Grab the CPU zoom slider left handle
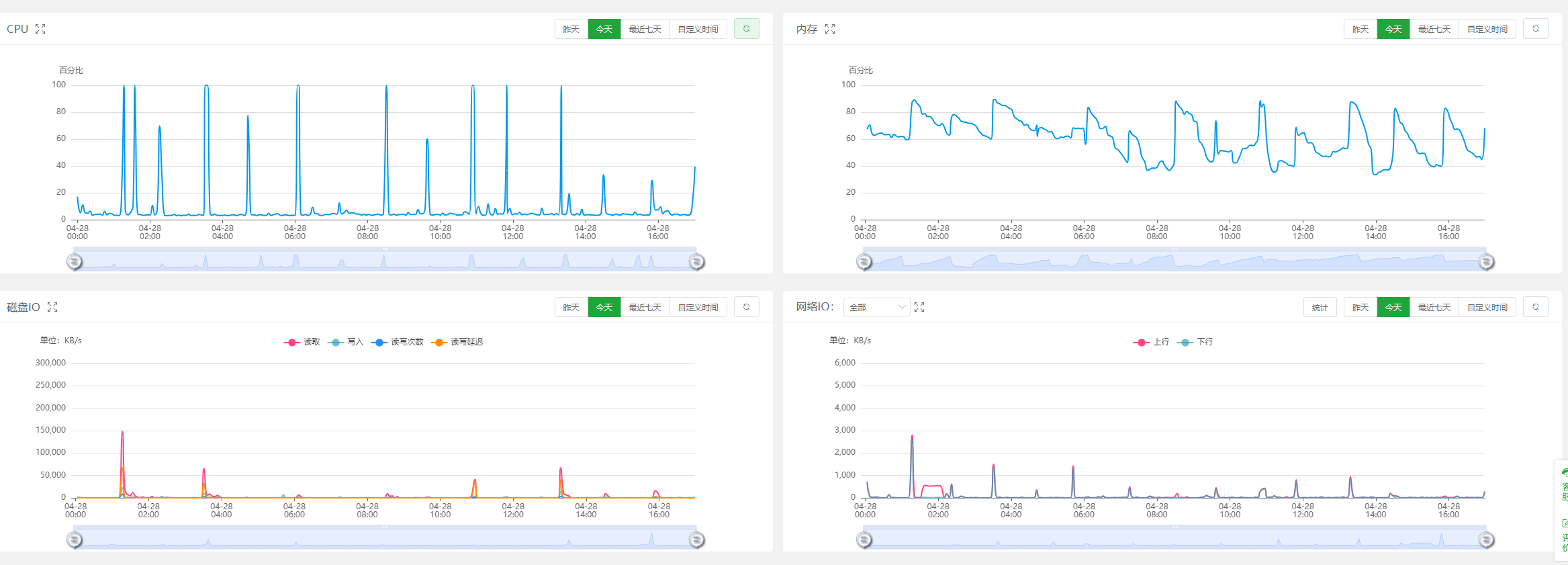The width and height of the screenshot is (1568, 565). (75, 261)
